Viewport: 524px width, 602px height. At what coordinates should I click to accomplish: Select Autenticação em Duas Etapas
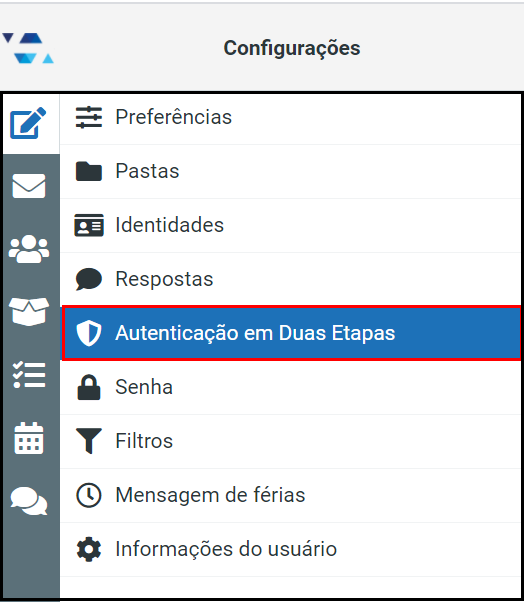coord(291,333)
